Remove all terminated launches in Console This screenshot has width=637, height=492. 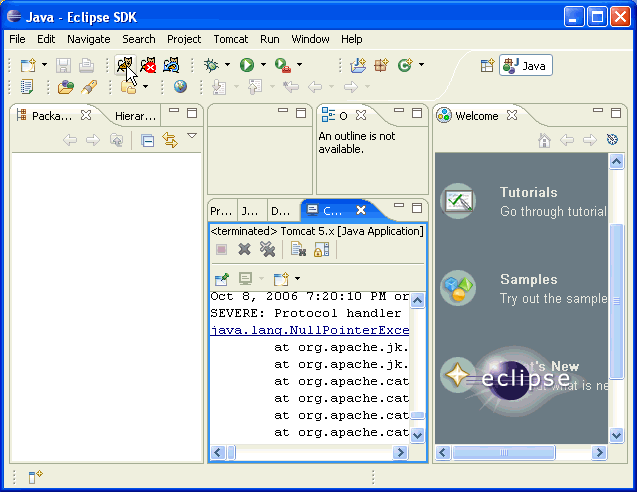(x=267, y=249)
